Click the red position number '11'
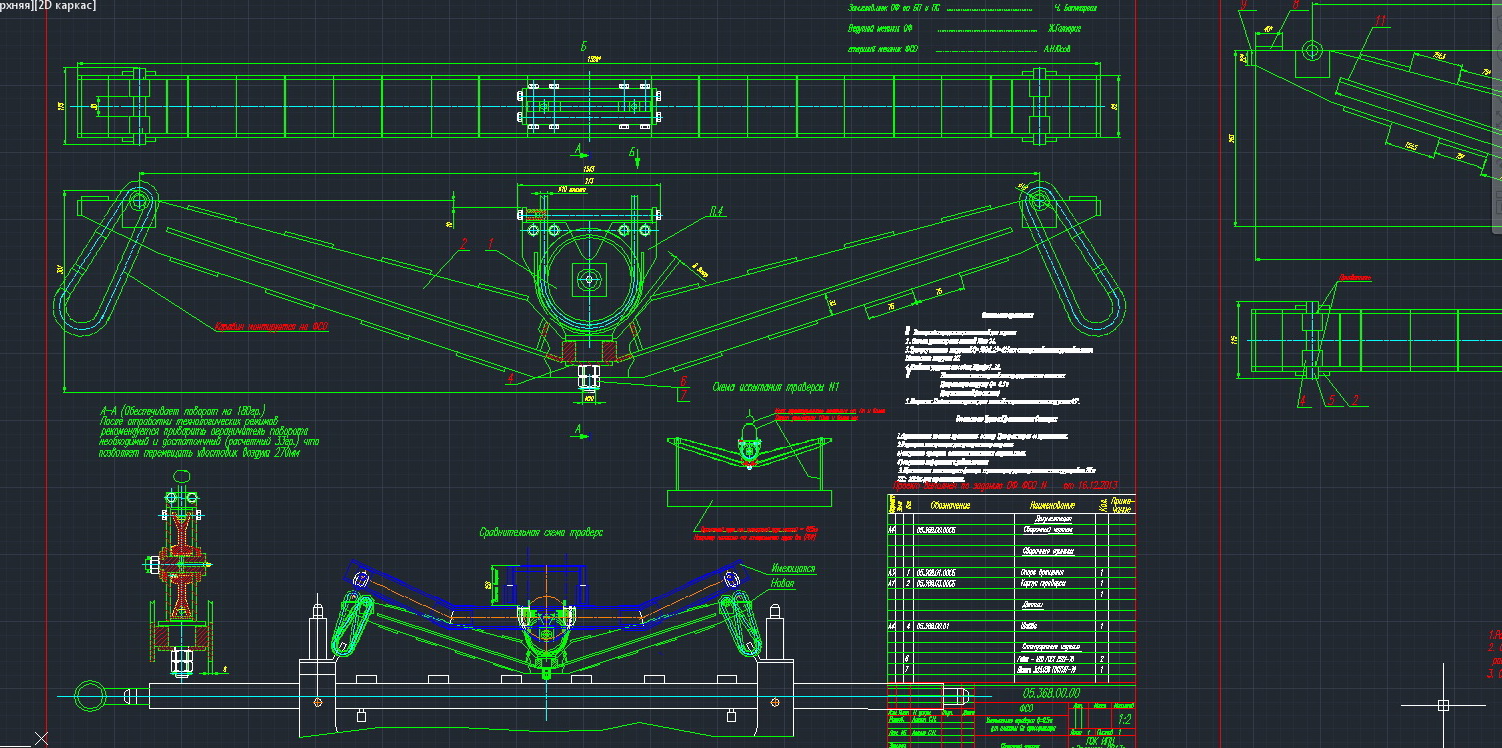The image size is (1502, 748). pos(1381,21)
